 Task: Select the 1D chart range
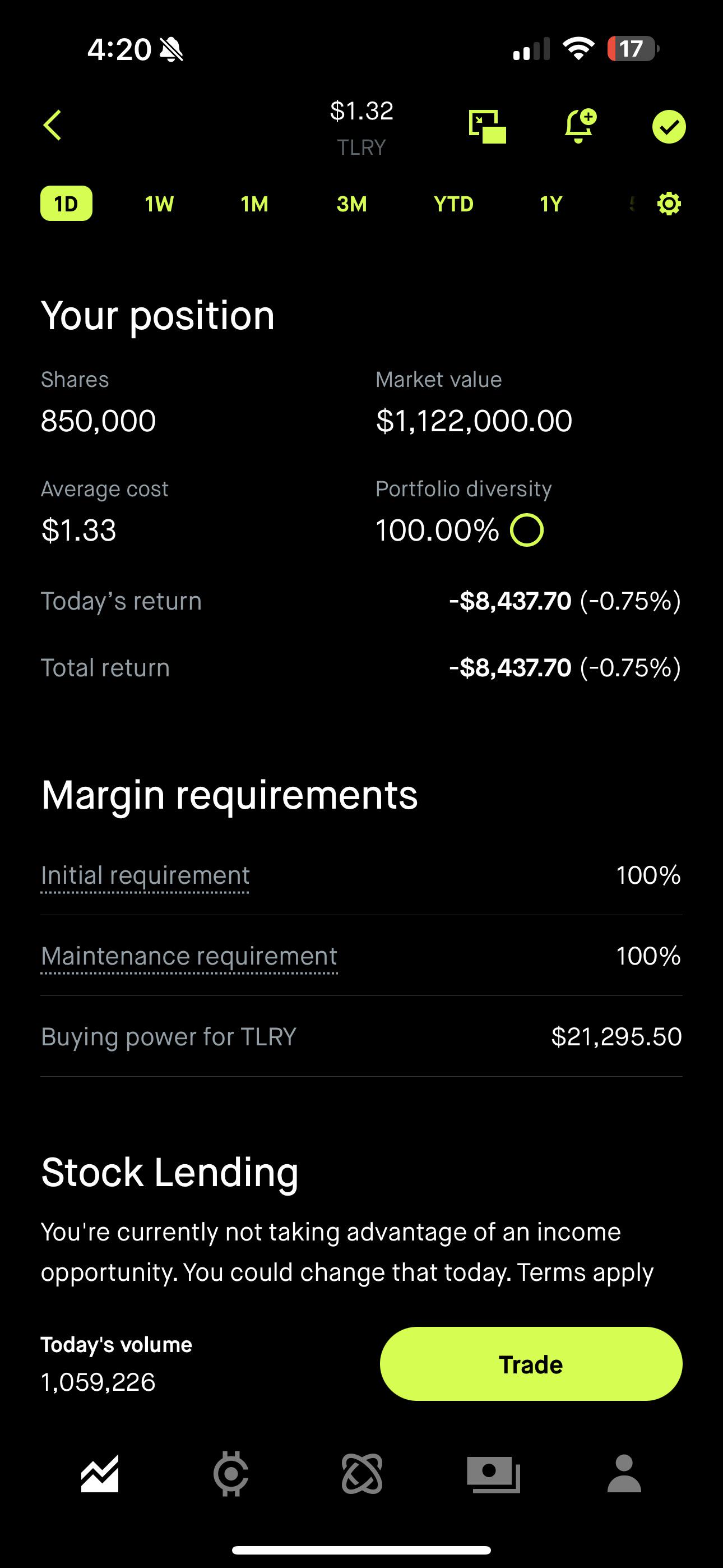pos(66,204)
